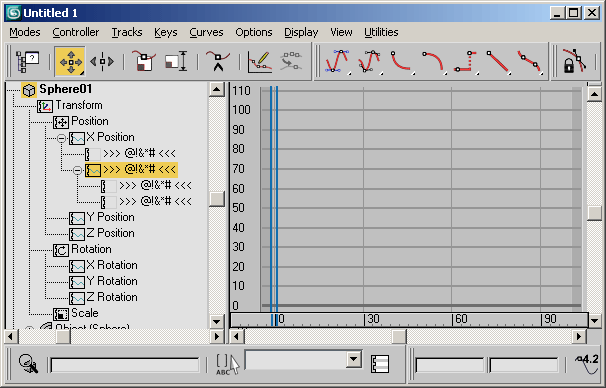Open the View menu

tap(341, 32)
